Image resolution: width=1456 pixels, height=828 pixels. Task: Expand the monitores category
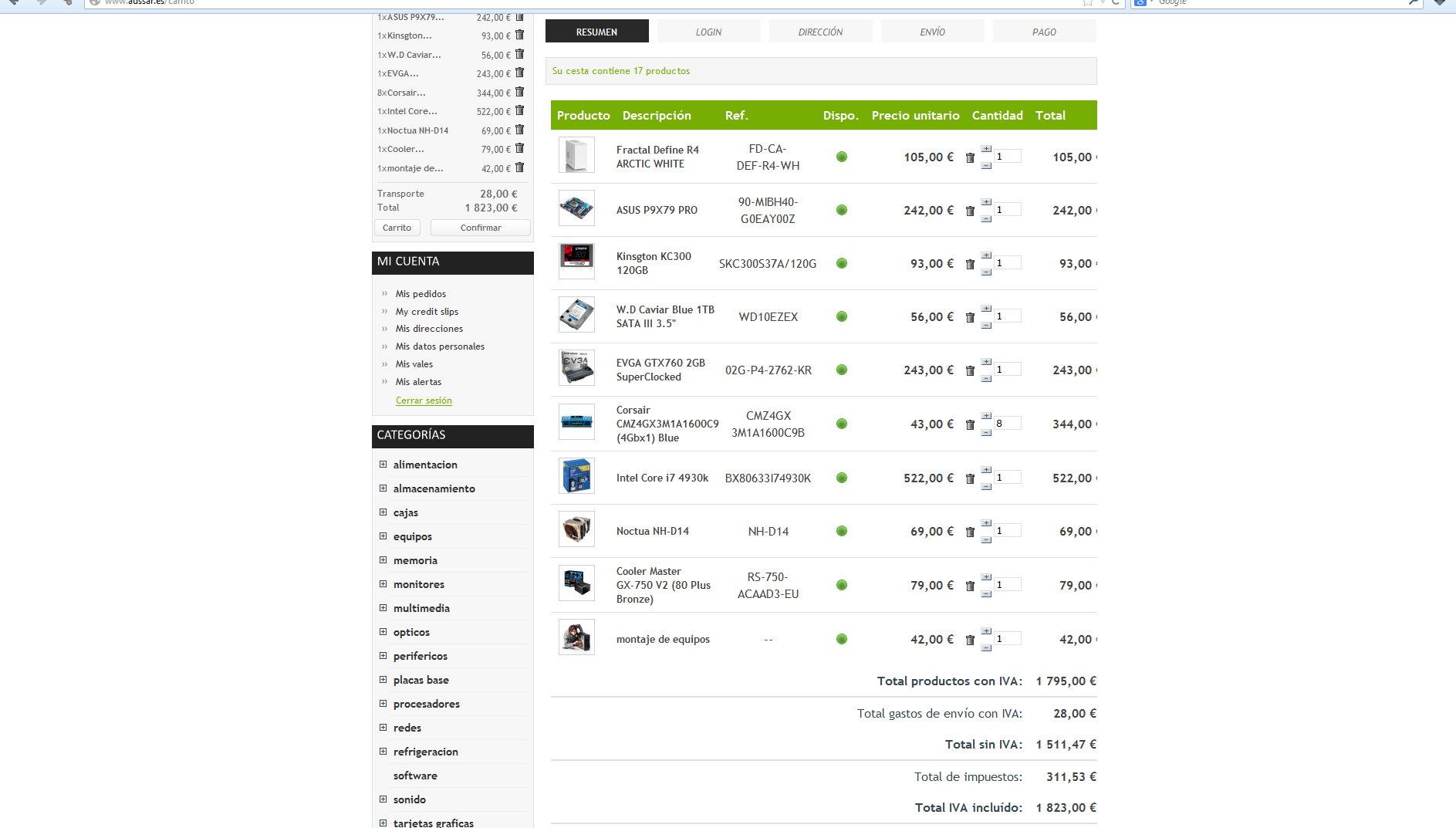pyautogui.click(x=383, y=584)
